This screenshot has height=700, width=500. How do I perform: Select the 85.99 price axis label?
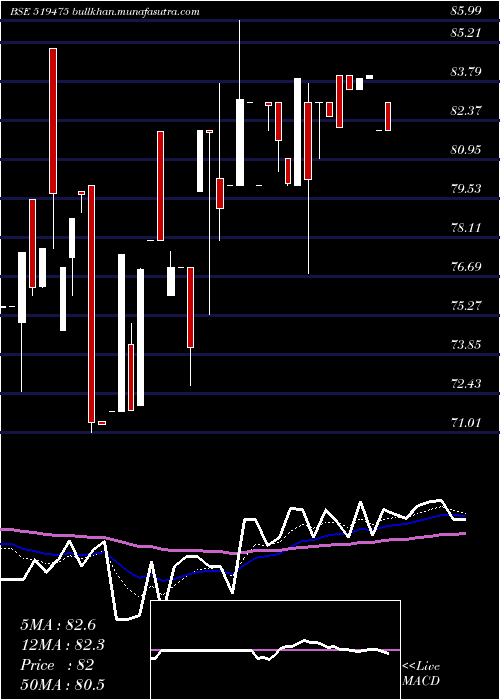[466, 12]
